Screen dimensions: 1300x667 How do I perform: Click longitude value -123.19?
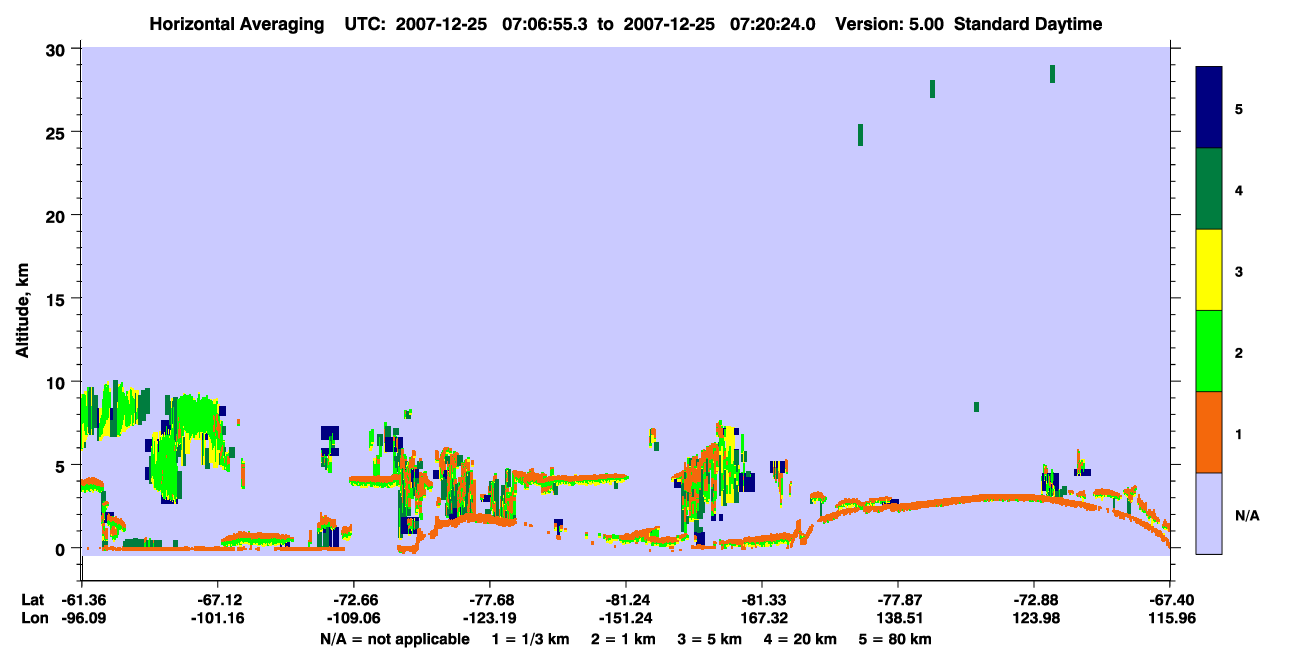[490, 618]
